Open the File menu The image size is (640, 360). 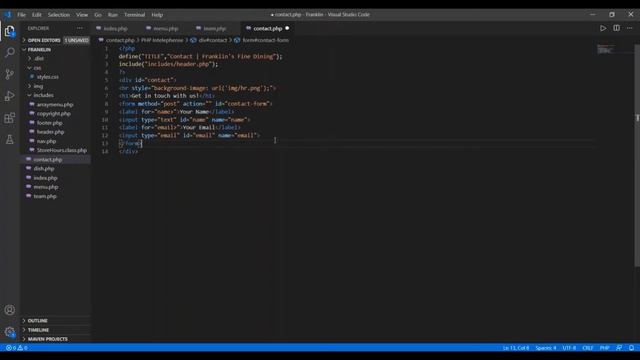coord(21,15)
